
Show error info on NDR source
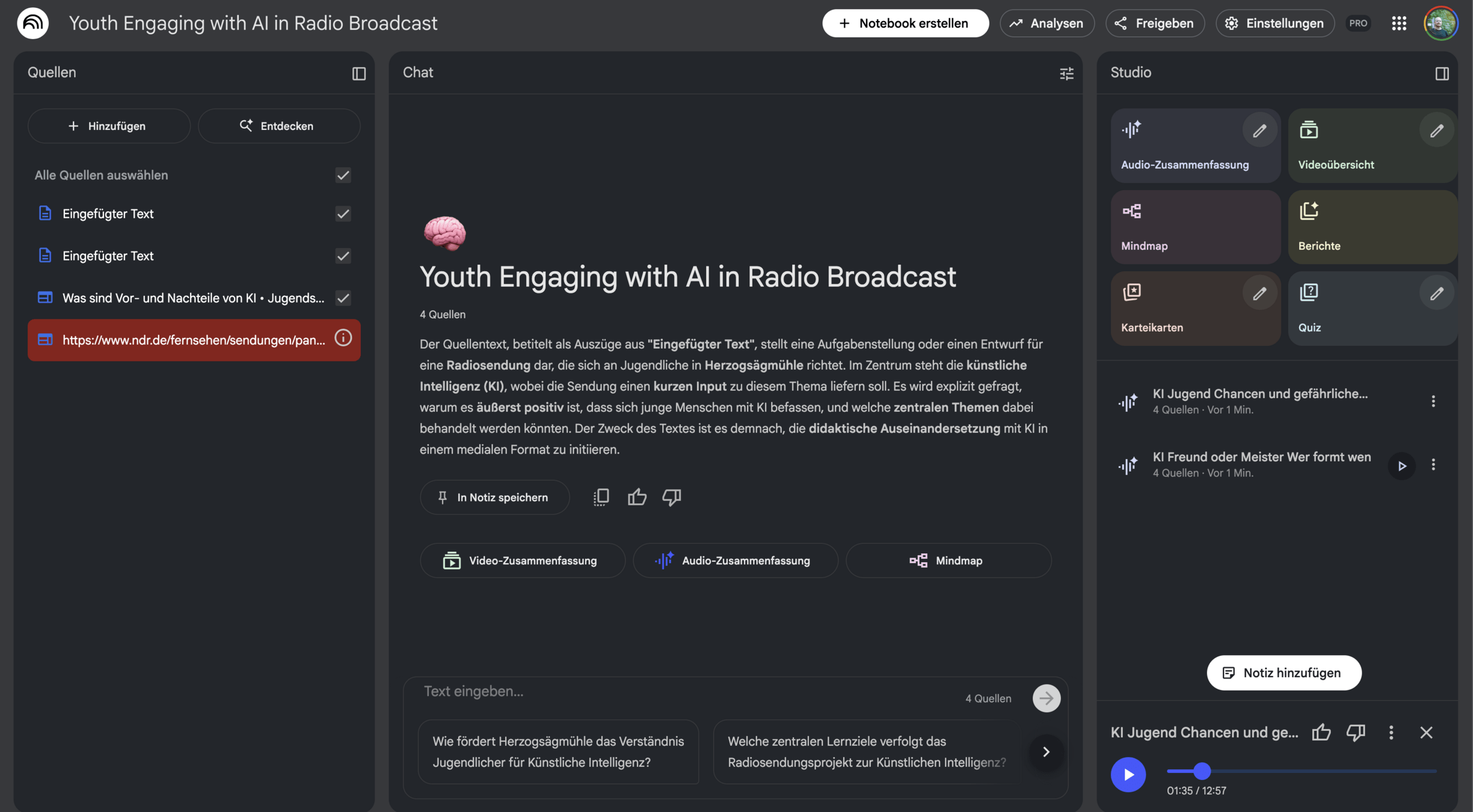pos(343,339)
